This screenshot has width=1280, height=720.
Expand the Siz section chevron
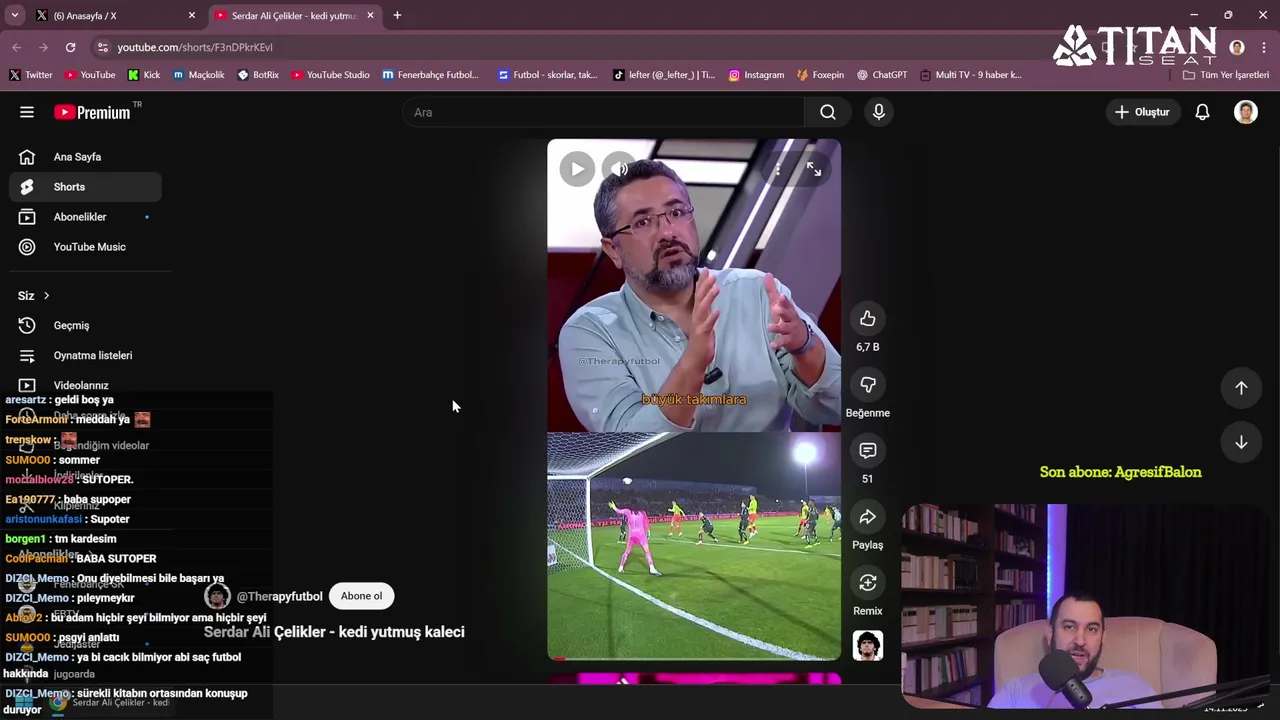pos(46,296)
